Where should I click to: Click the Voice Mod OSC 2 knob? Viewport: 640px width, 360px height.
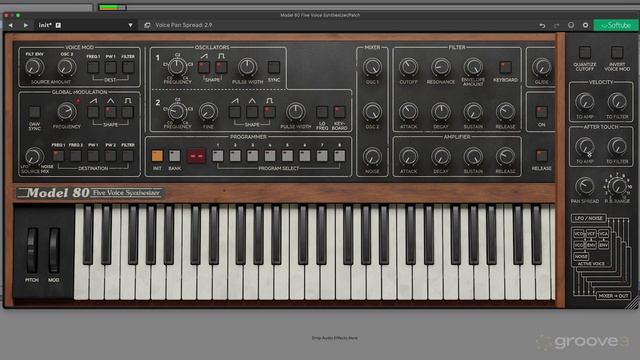pos(67,67)
